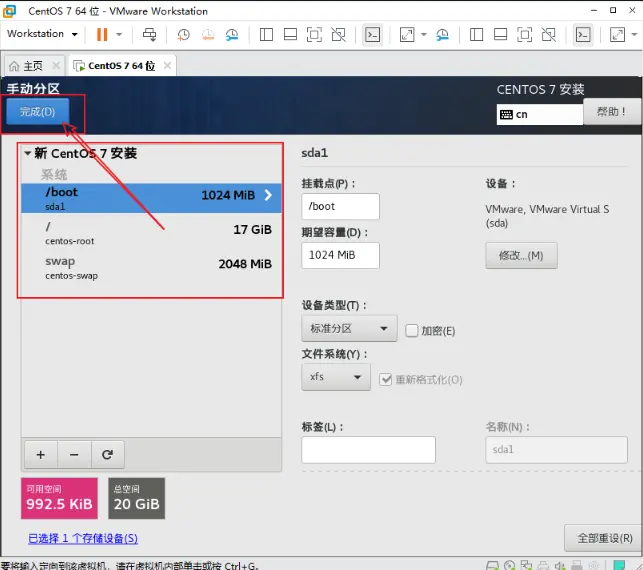Select the swap centos-swap partition

click(150, 268)
